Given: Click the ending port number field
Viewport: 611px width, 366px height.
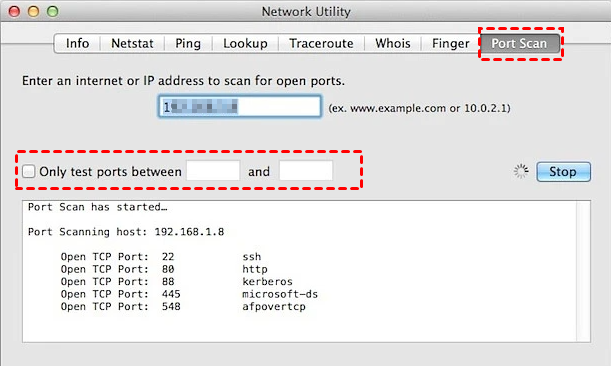Looking at the screenshot, I should tap(306, 170).
